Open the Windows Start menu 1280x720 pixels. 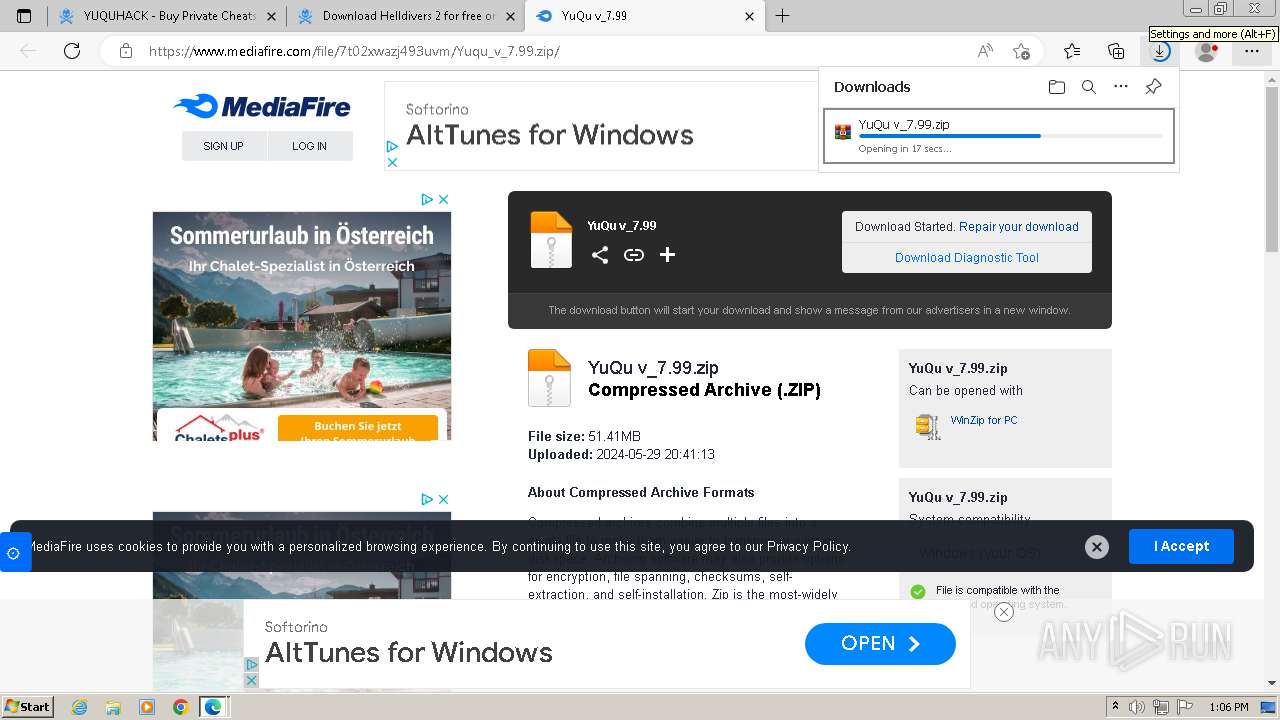click(x=27, y=707)
